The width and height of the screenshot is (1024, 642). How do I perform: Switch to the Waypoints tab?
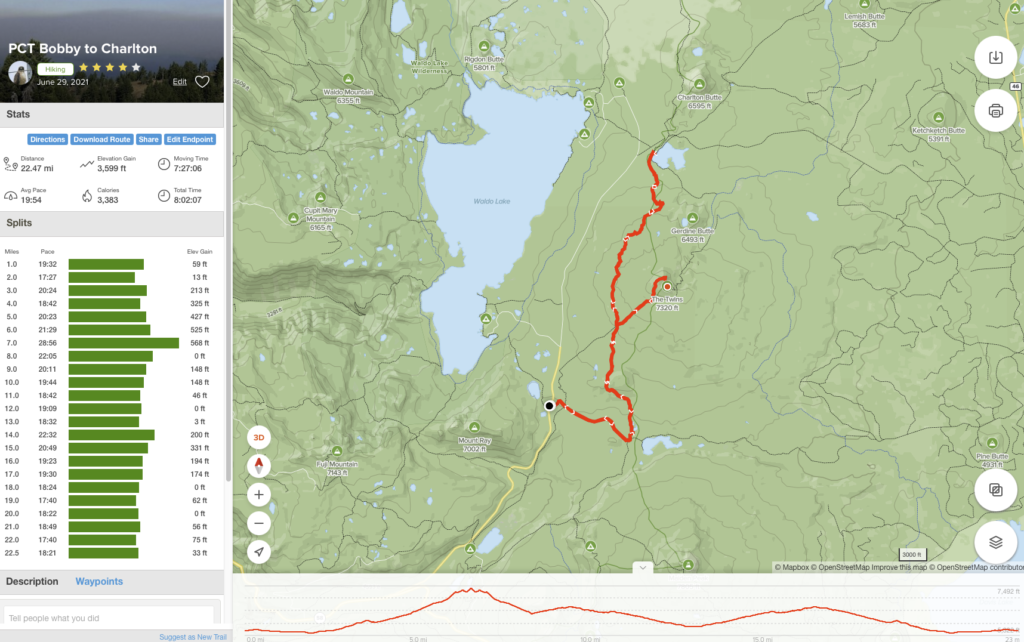click(x=99, y=581)
